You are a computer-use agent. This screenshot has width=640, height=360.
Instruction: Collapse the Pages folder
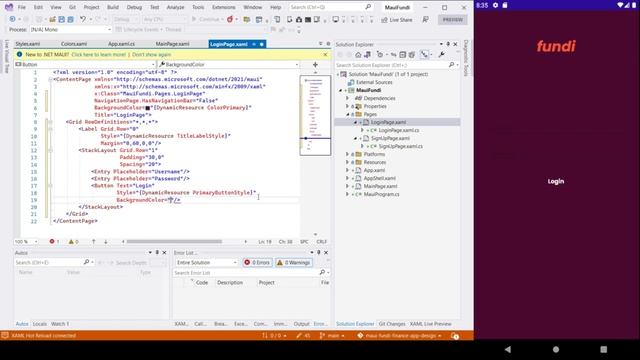click(x=347, y=114)
